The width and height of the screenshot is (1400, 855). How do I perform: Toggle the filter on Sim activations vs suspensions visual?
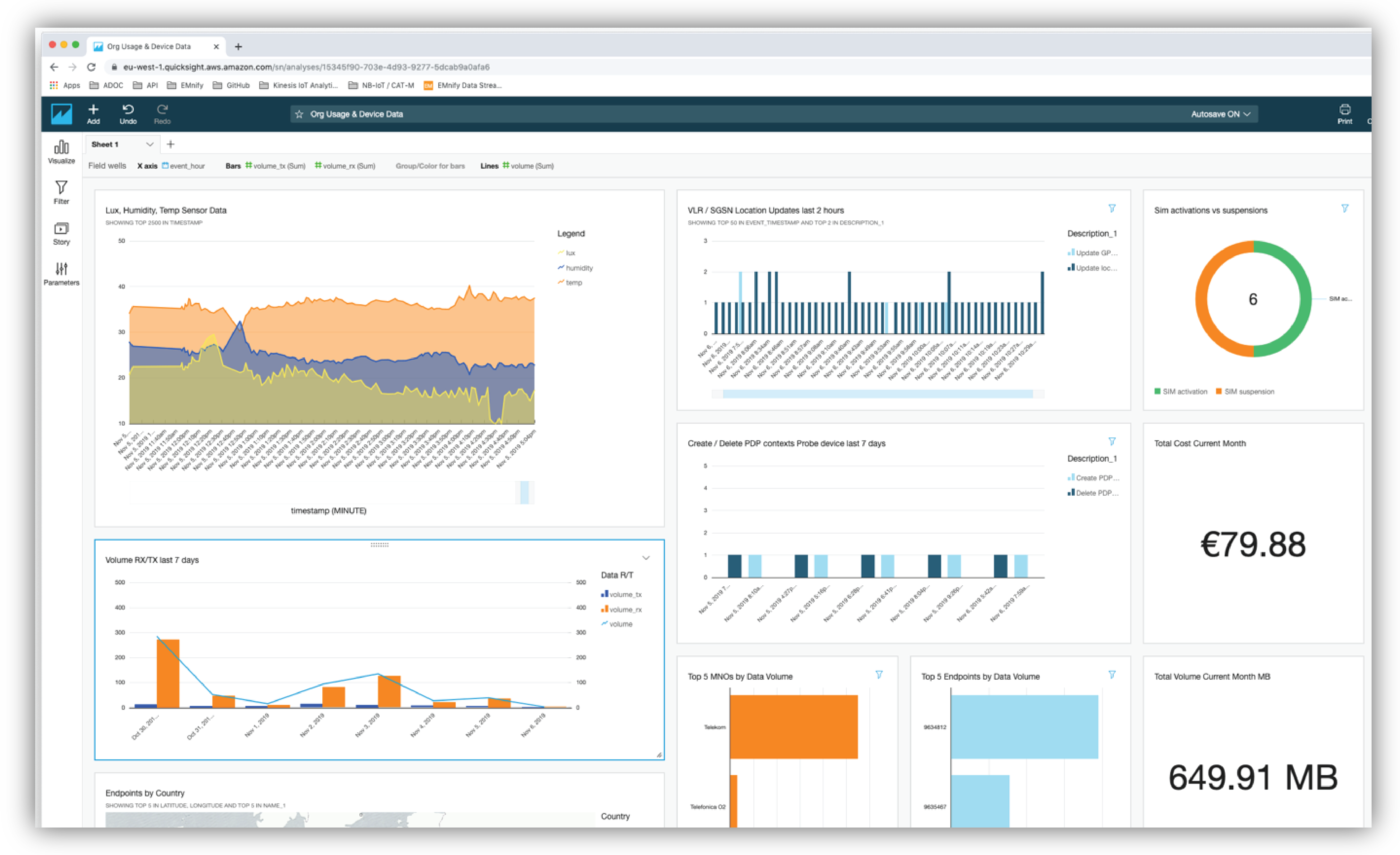pyautogui.click(x=1345, y=208)
